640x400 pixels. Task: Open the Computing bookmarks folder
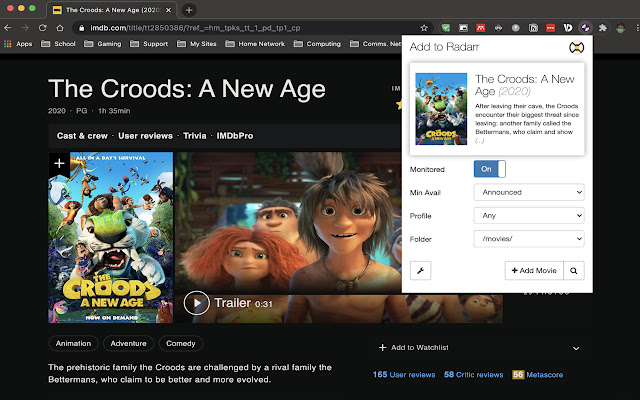click(x=317, y=44)
